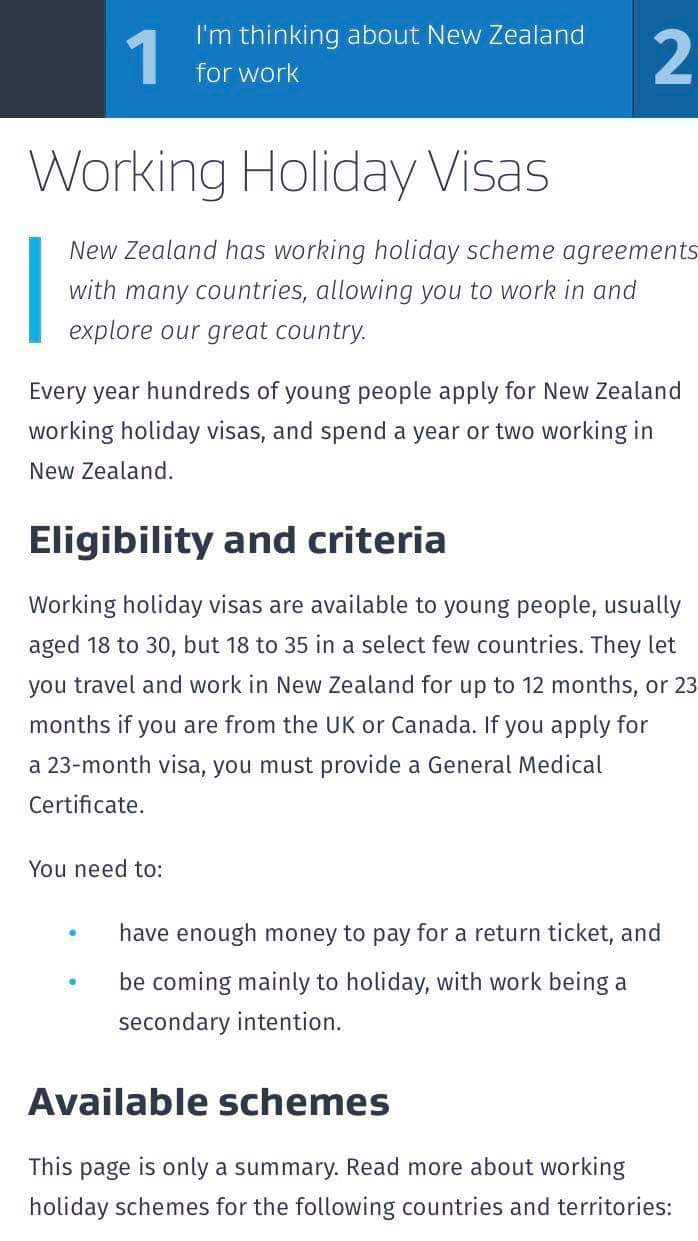Click the 'Eligibility and criteria' heading
The image size is (698, 1241).
[237, 540]
